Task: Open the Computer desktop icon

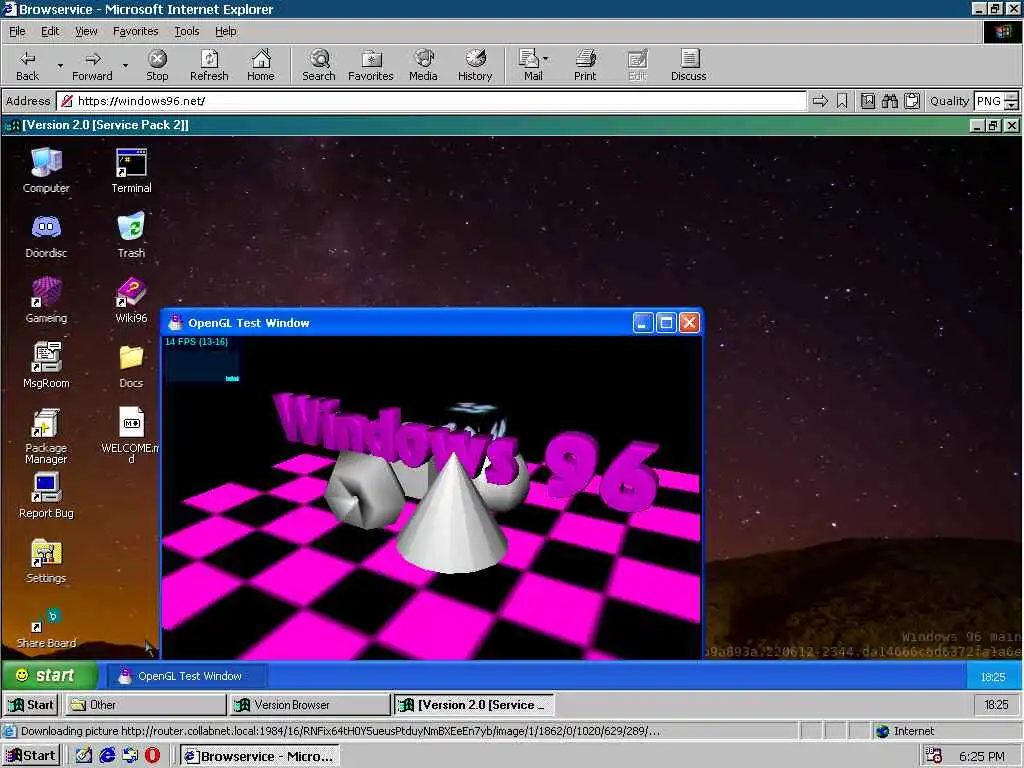Action: [46, 170]
